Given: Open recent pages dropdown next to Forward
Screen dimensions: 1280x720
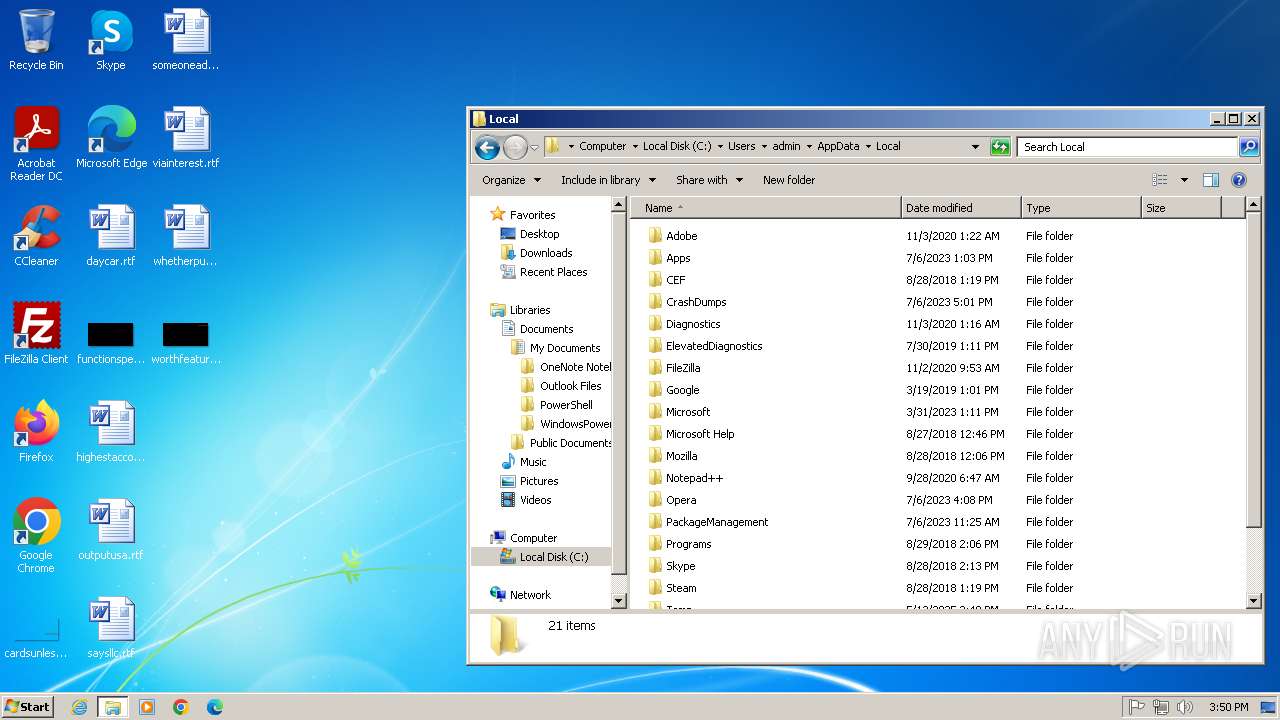Looking at the screenshot, I should click(x=534, y=148).
